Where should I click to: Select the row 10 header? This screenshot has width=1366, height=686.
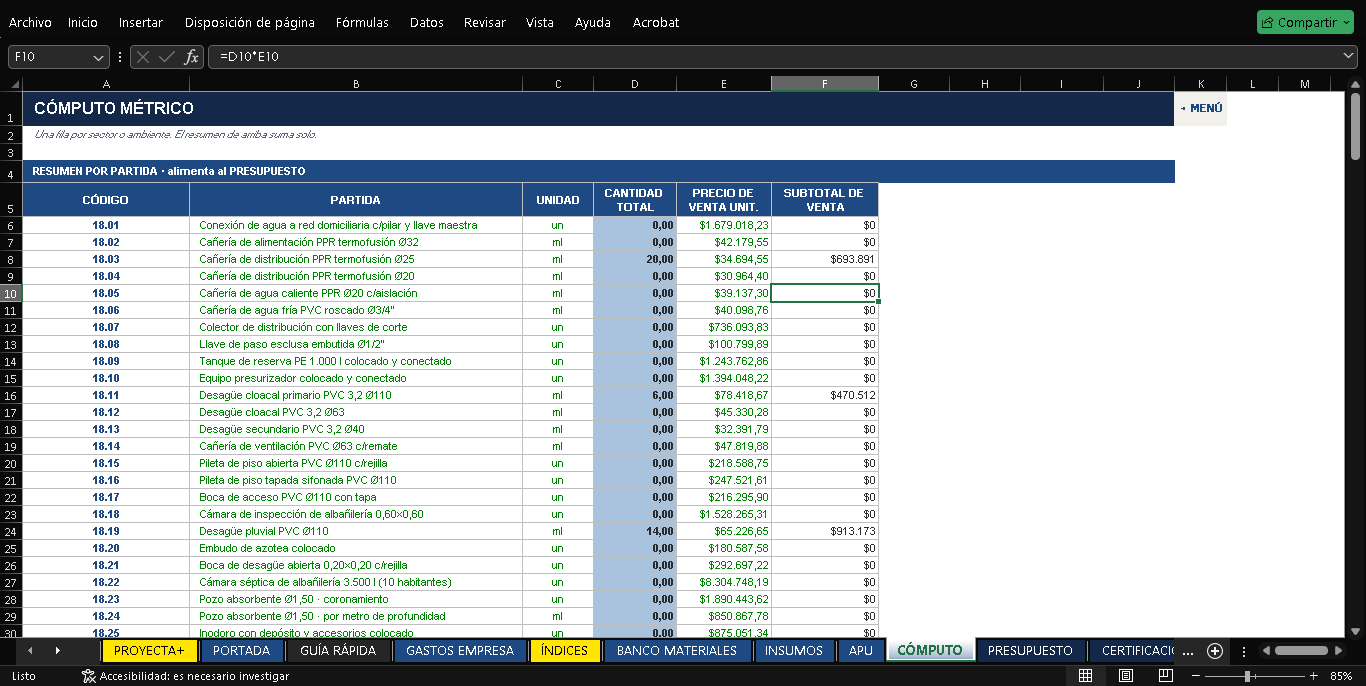tap(11, 293)
